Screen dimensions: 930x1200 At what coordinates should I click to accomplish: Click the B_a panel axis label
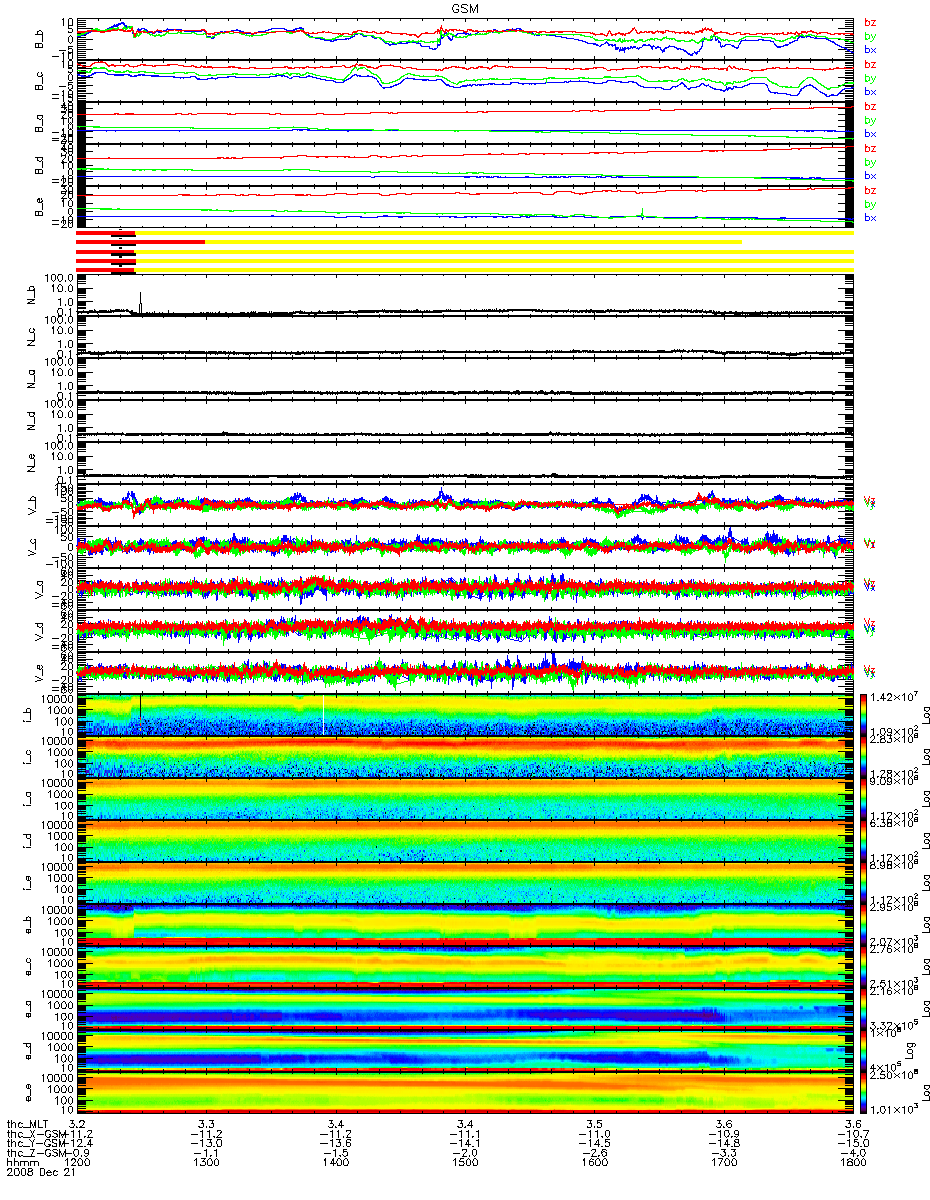coord(38,123)
